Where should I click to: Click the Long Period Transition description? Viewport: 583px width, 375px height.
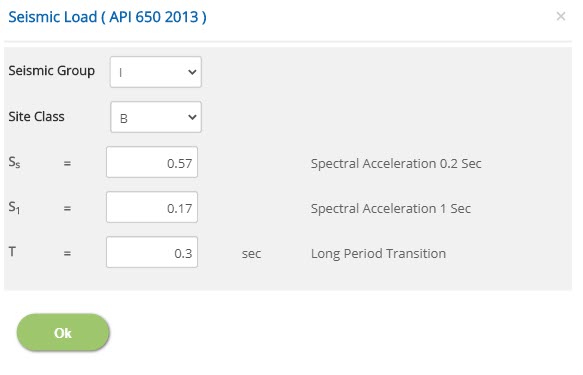(x=378, y=253)
